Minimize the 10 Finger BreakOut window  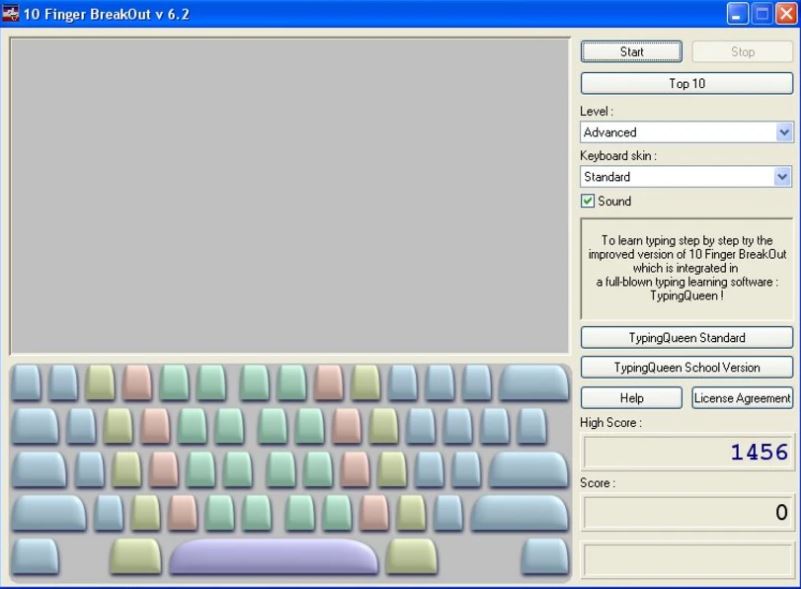[x=737, y=14]
